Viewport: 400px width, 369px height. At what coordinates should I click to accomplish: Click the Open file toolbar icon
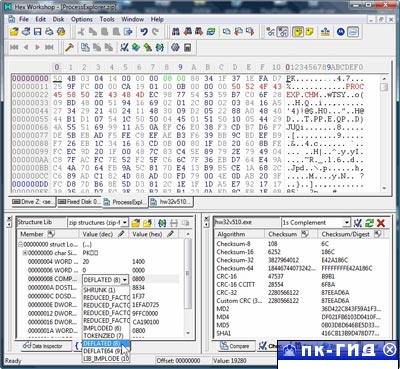[14, 32]
